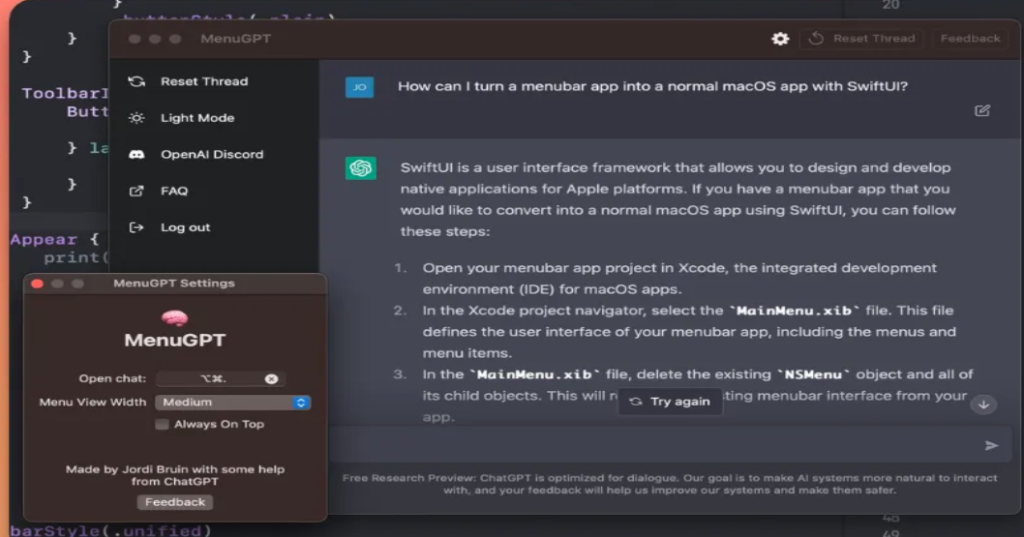Click the Discord logo icon in sidebar
The image size is (1024, 537).
point(136,155)
